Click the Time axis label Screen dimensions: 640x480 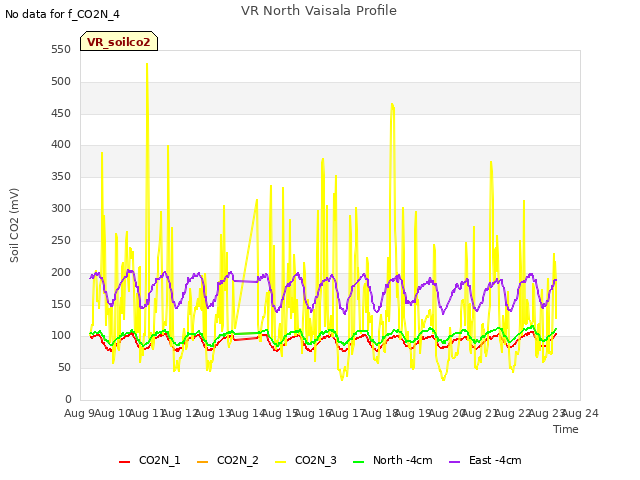[x=566, y=429]
